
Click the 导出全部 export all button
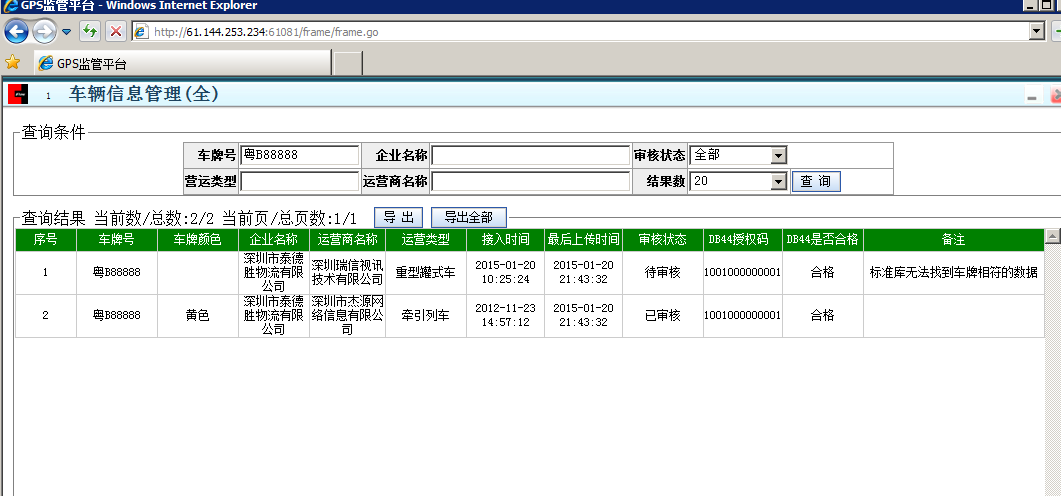point(468,218)
